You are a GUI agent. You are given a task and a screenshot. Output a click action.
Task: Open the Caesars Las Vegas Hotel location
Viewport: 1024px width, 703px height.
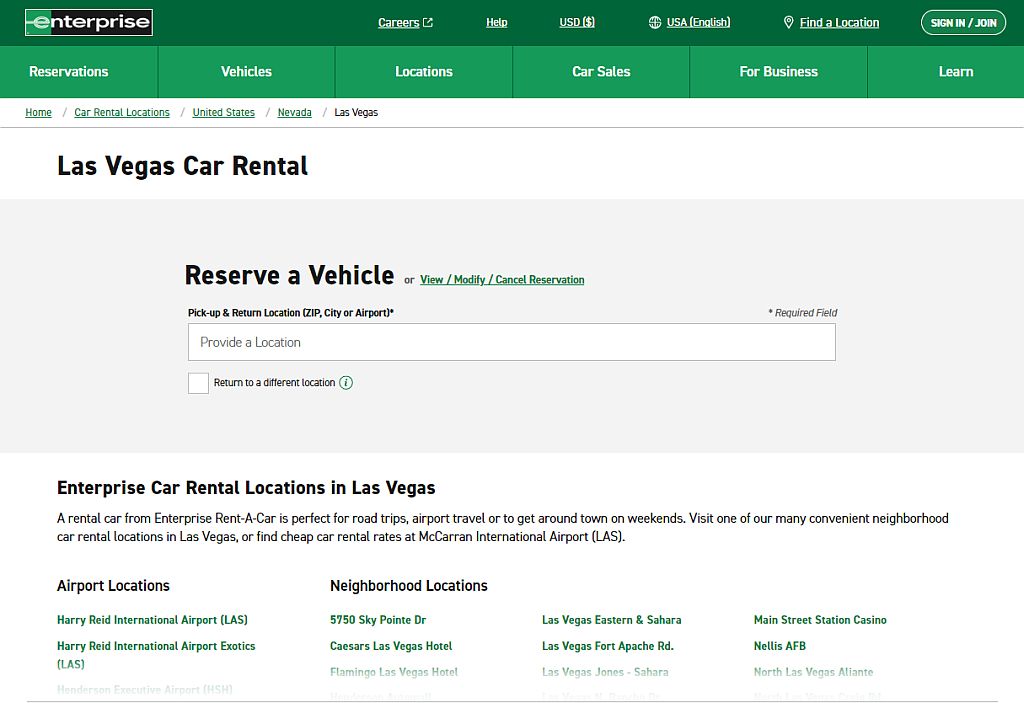point(391,646)
